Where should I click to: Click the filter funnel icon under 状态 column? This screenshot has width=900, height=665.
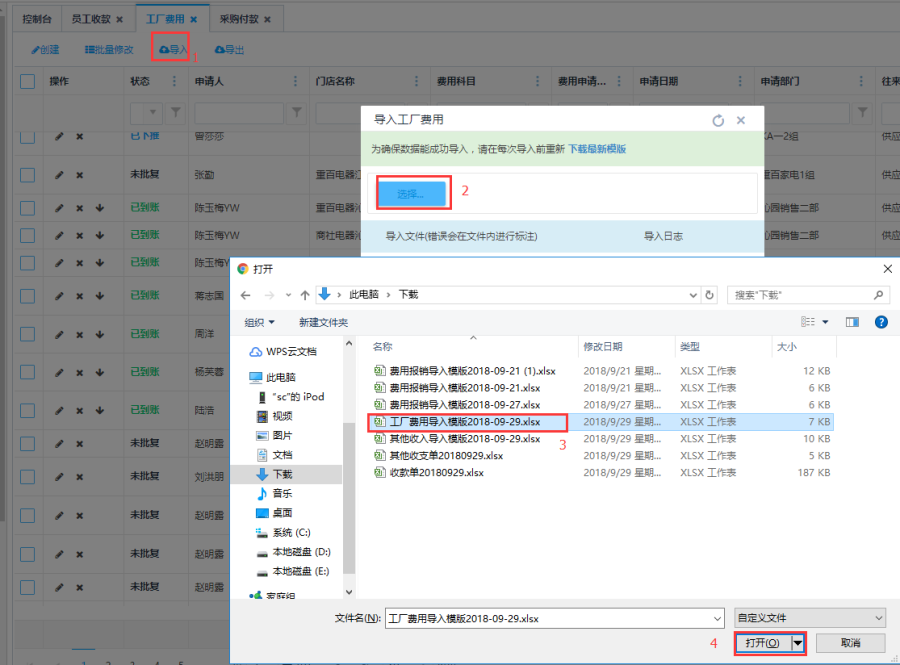click(176, 112)
